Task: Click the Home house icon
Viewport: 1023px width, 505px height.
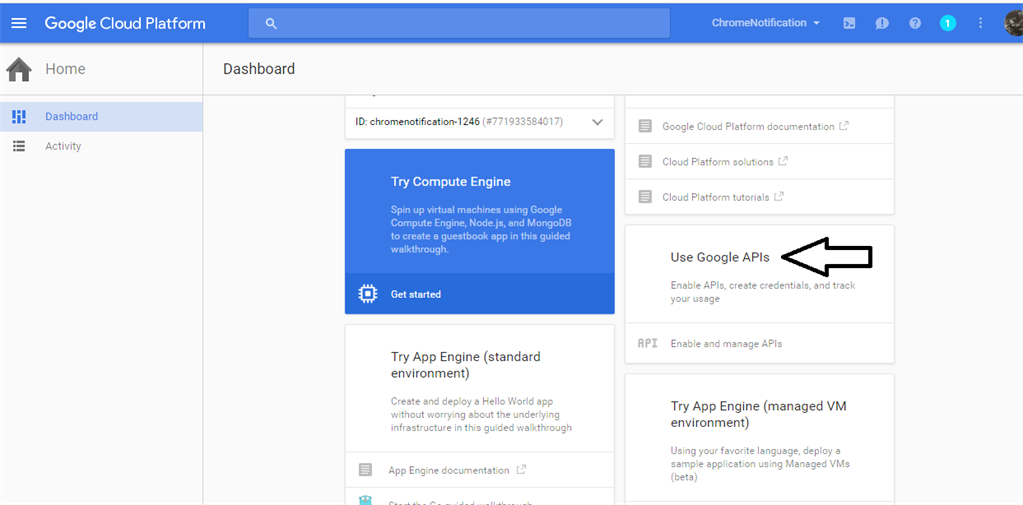Action: (x=18, y=69)
